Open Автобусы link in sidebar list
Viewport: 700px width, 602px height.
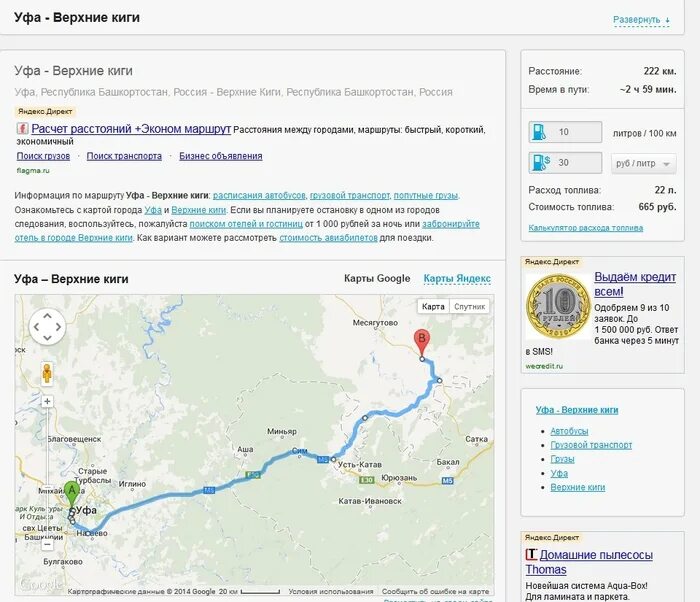[569, 431]
